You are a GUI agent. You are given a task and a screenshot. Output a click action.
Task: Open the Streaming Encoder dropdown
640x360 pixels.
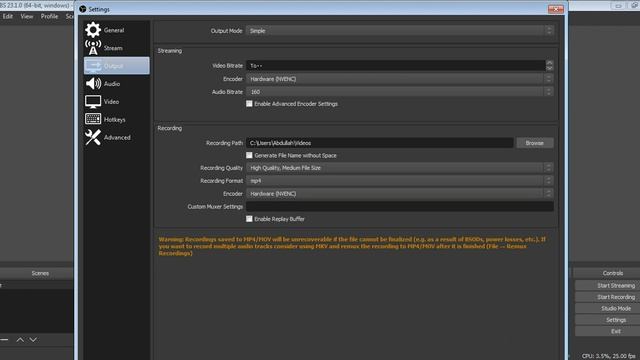pyautogui.click(x=400, y=79)
